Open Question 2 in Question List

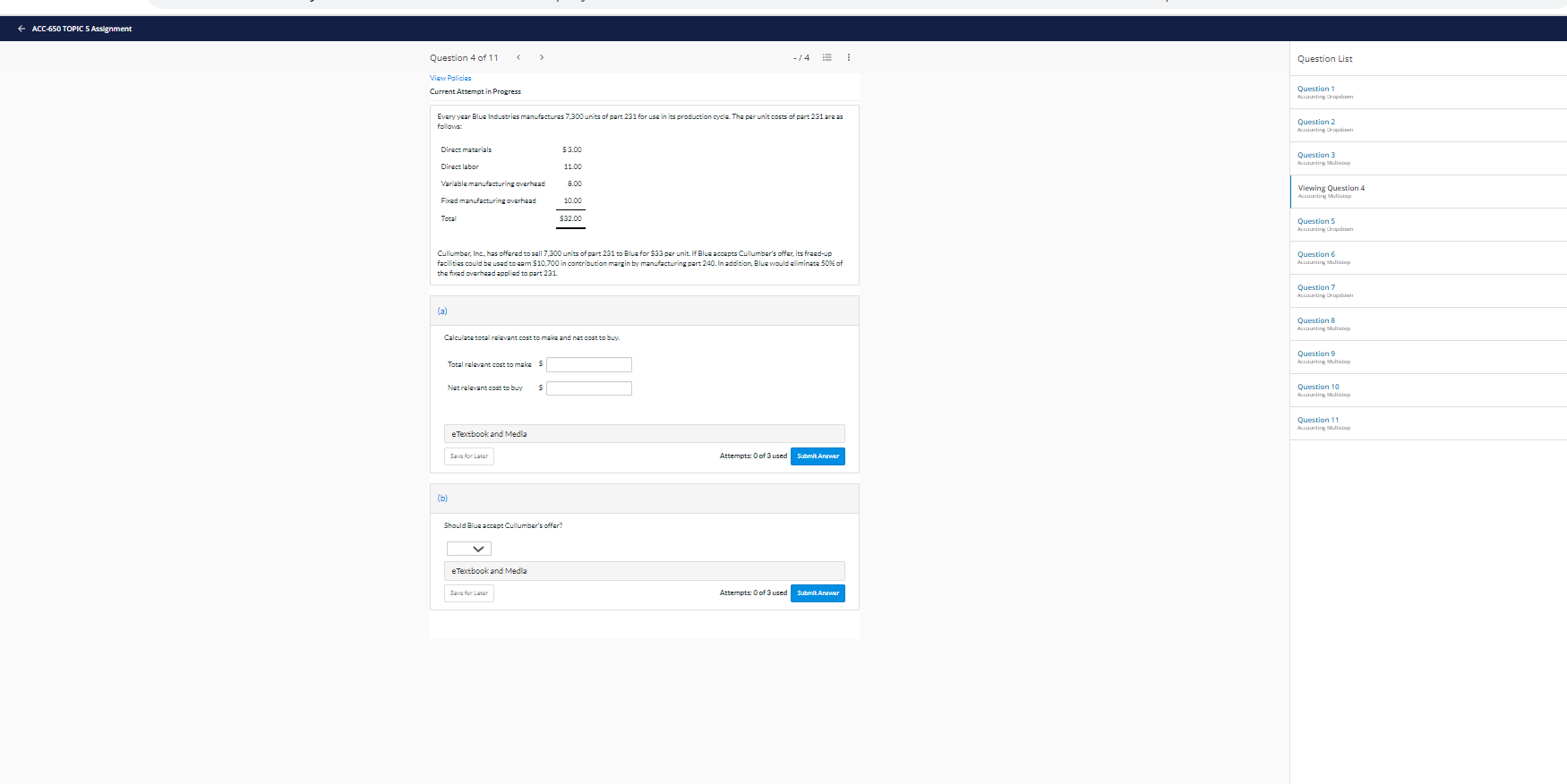pyautogui.click(x=1315, y=122)
